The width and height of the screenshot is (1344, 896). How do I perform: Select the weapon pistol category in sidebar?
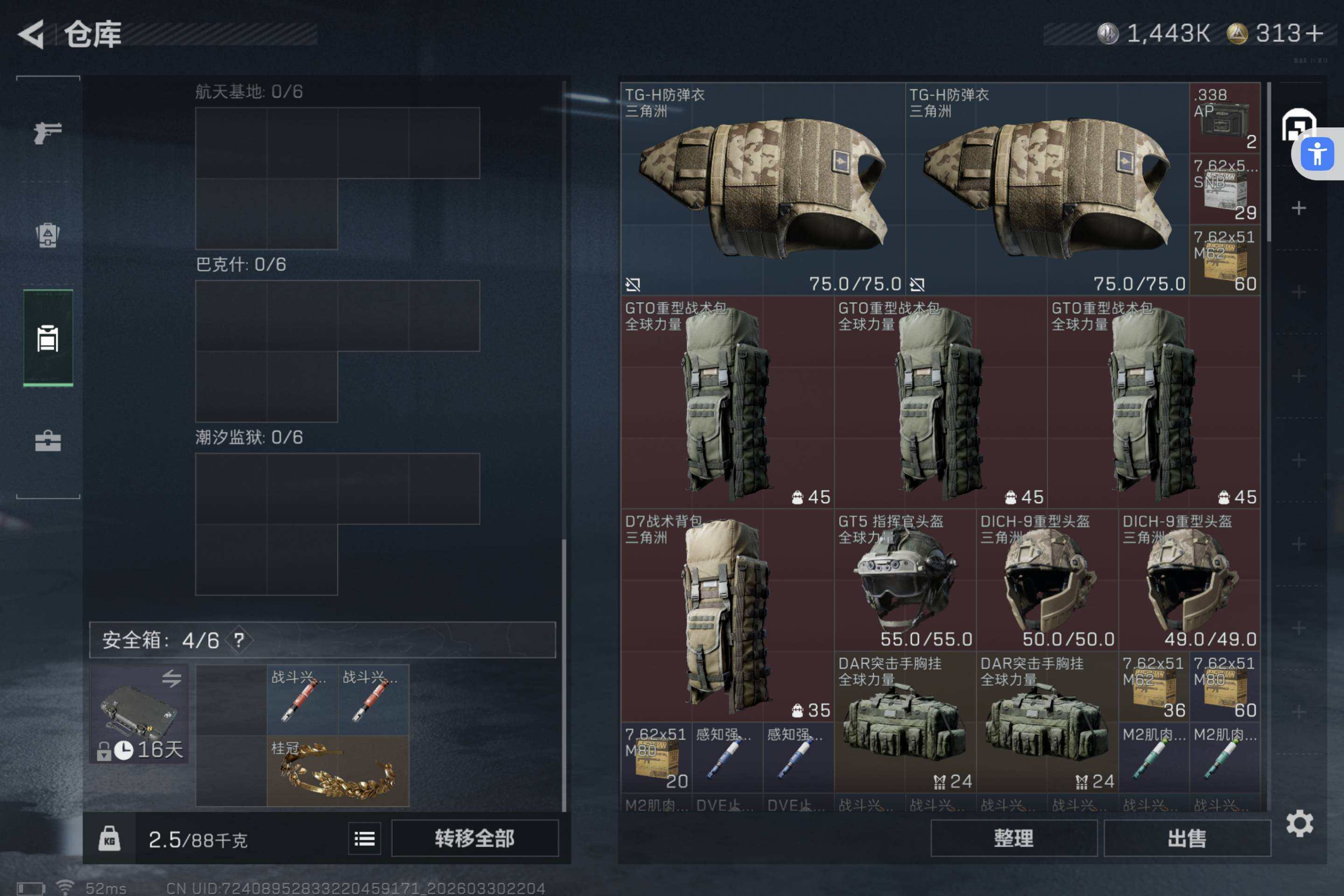coord(48,133)
